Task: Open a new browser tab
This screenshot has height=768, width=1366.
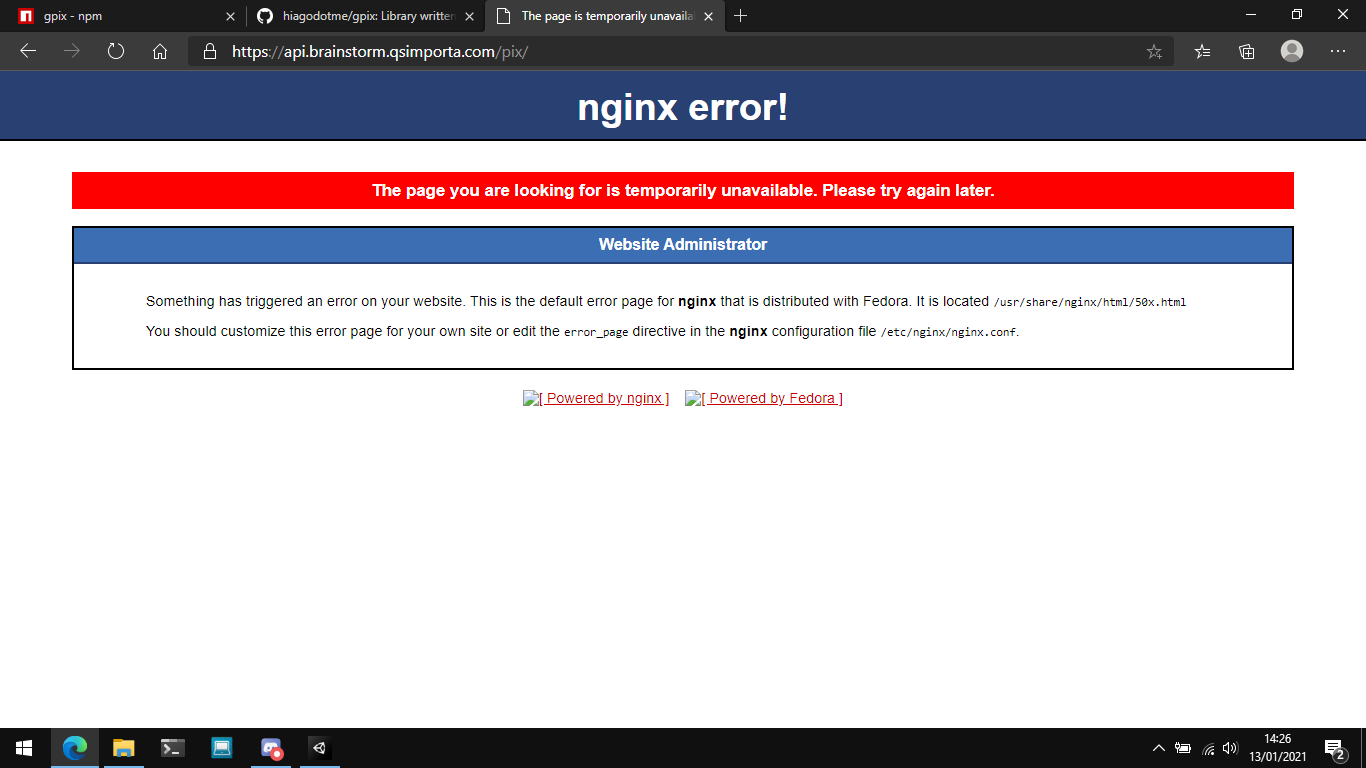Action: coord(740,16)
